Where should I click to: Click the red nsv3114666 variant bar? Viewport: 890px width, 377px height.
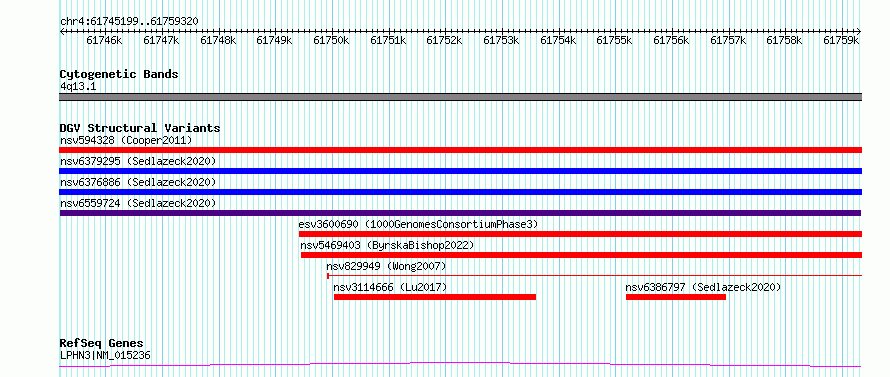pyautogui.click(x=435, y=297)
